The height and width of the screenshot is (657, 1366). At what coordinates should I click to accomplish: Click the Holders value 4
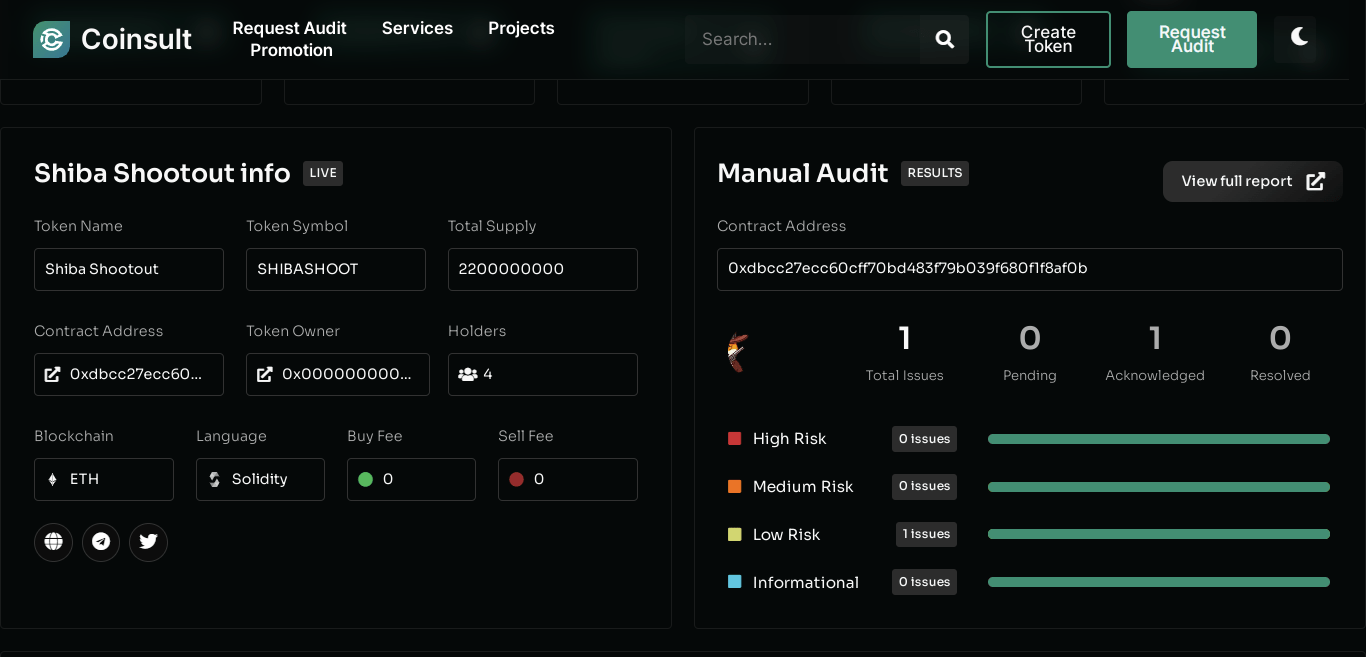point(488,374)
